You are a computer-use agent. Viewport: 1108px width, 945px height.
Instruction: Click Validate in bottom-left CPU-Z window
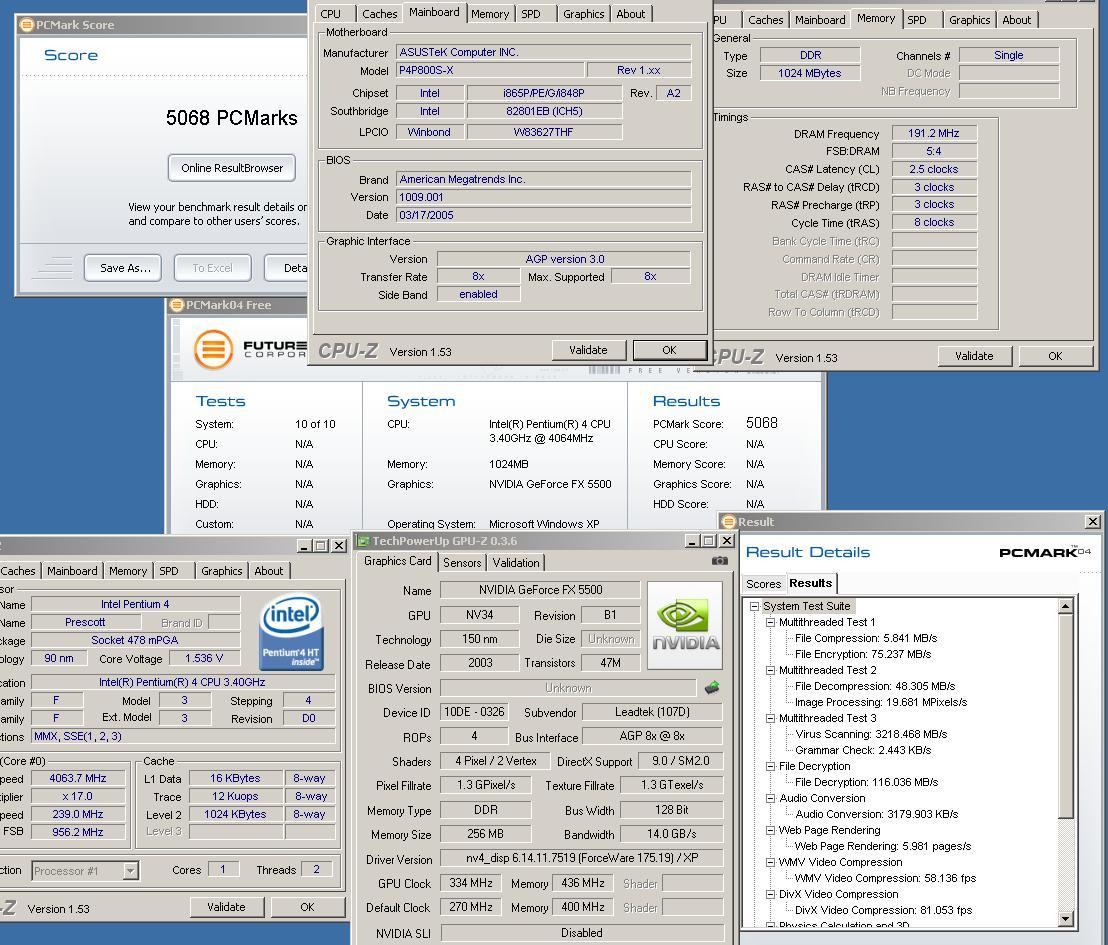coord(226,907)
